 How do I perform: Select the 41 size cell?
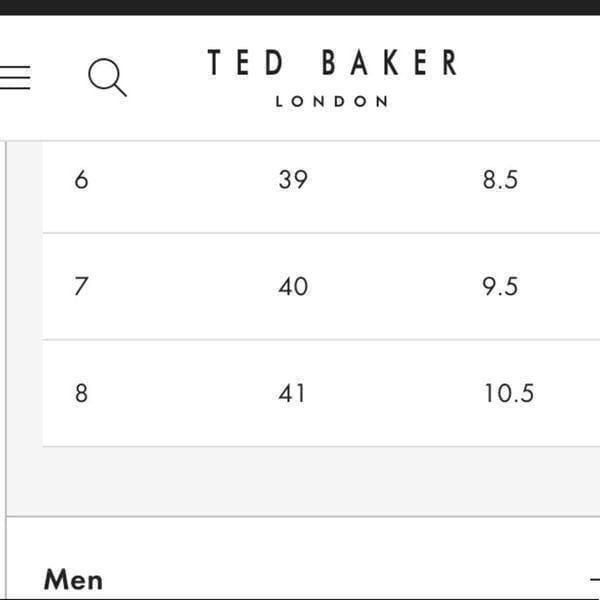[x=292, y=393]
